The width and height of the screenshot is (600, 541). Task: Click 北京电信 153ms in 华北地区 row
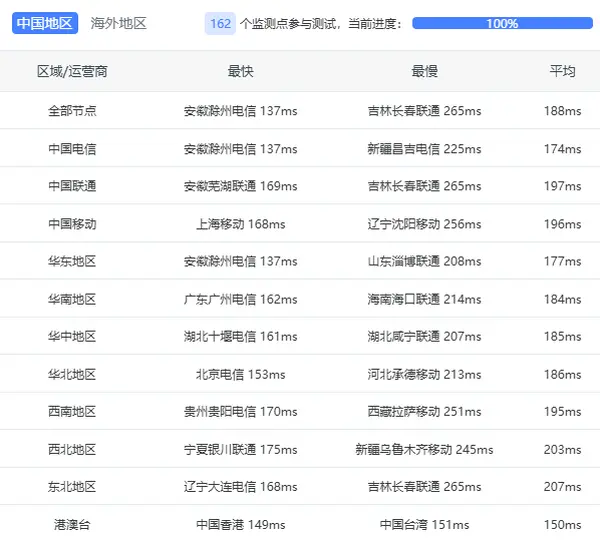click(x=240, y=375)
